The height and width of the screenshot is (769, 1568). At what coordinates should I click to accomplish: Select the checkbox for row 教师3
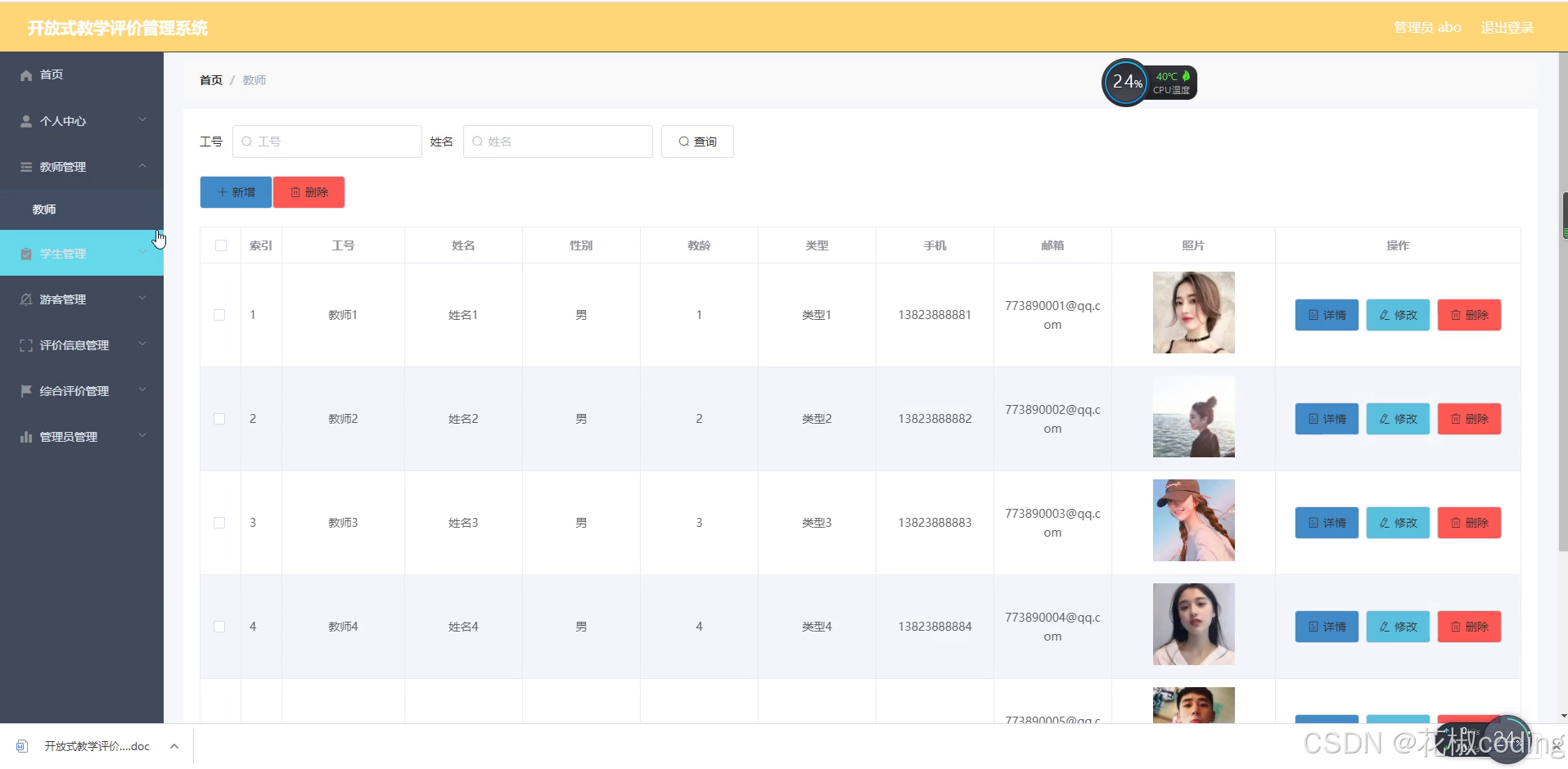coord(219,523)
